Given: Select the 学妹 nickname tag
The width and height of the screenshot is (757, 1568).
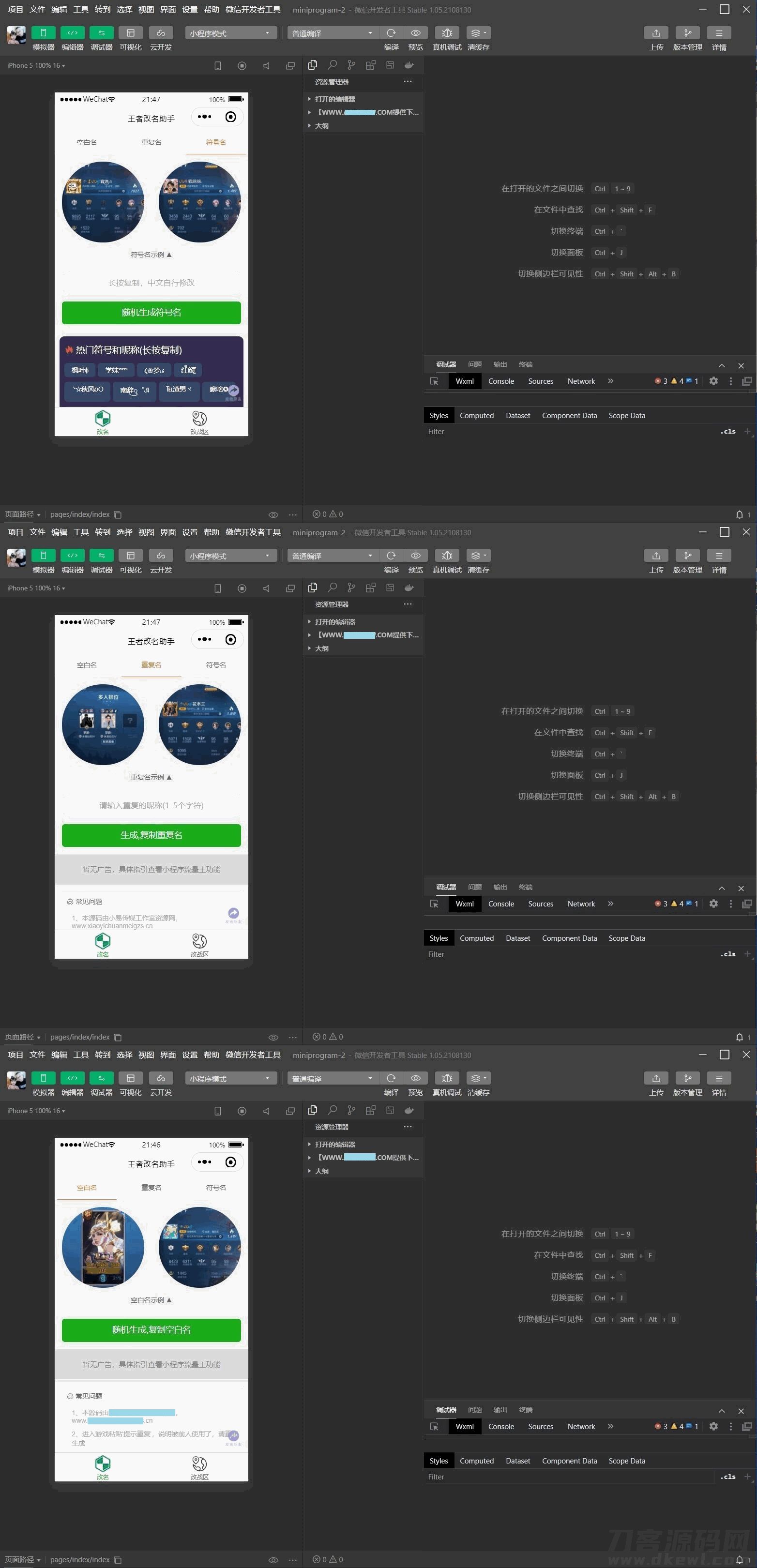Looking at the screenshot, I should point(116,370).
